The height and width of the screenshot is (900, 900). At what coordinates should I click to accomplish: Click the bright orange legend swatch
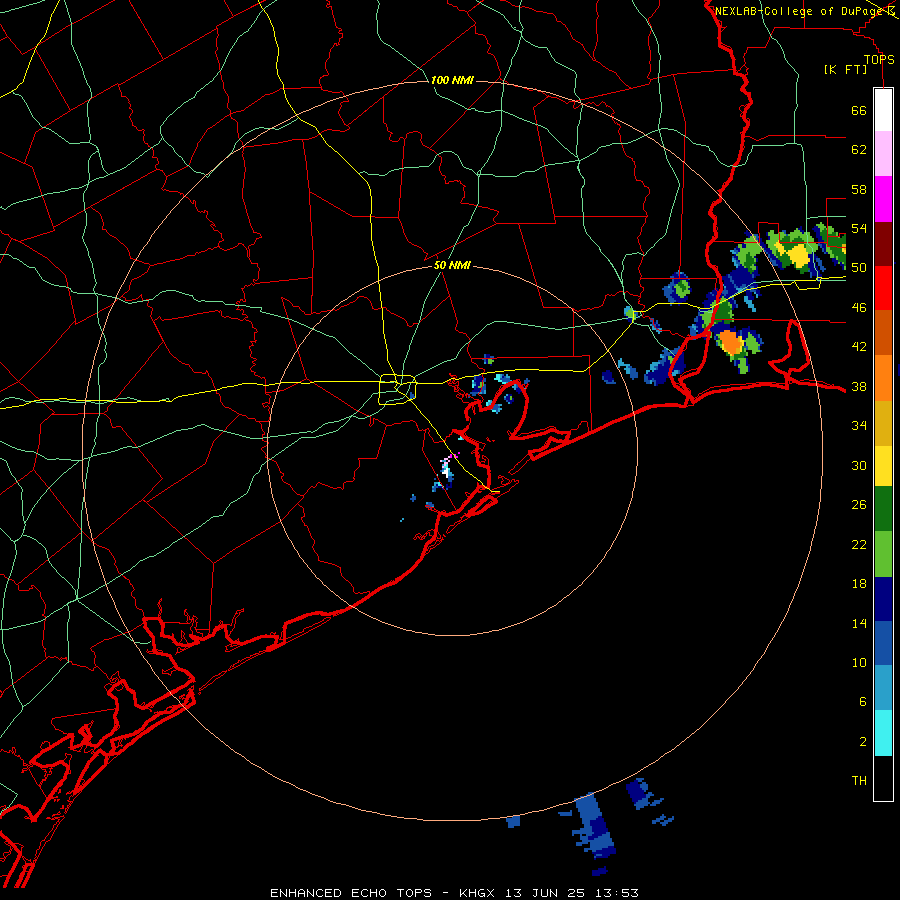pyautogui.click(x=883, y=378)
